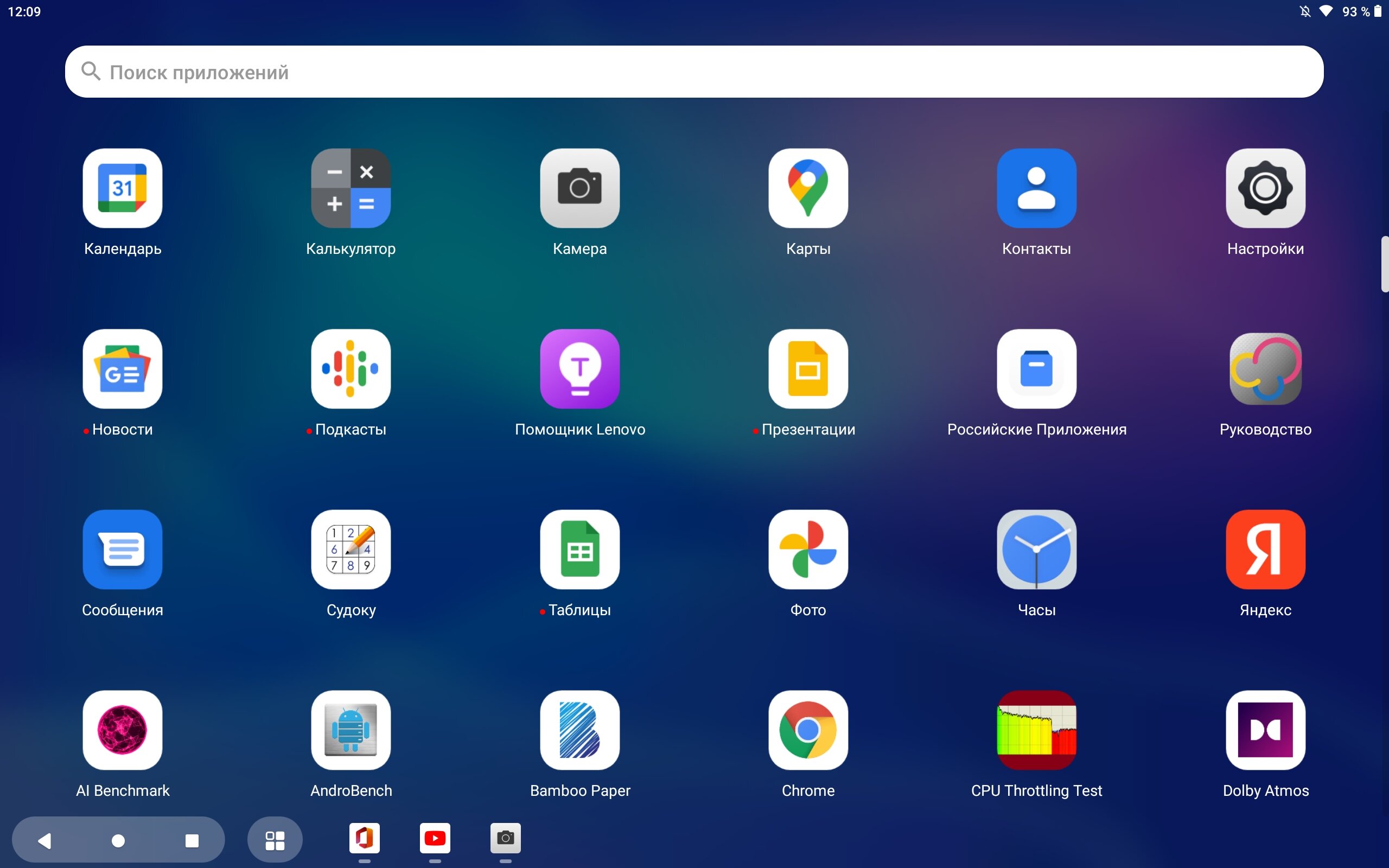Image resolution: width=1389 pixels, height=868 pixels.
Task: Open Office app in taskbar
Action: (x=365, y=839)
